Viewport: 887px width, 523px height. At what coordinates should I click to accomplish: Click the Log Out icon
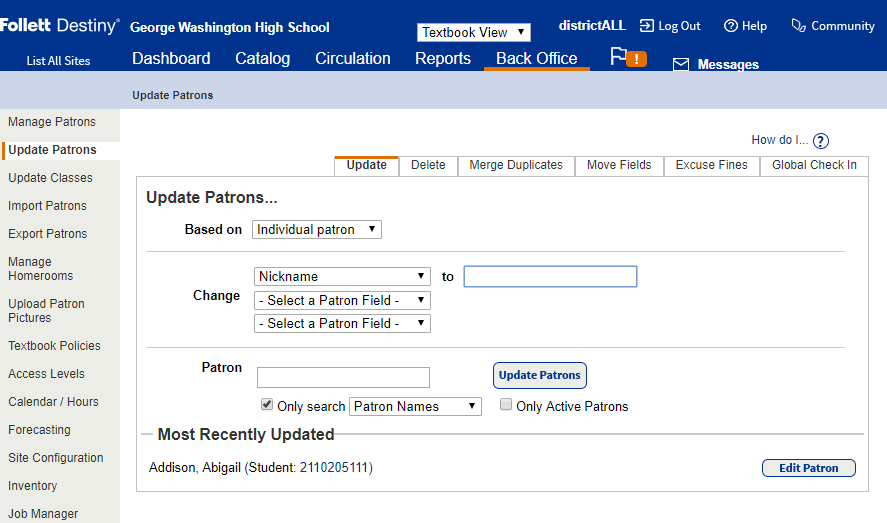(x=647, y=26)
